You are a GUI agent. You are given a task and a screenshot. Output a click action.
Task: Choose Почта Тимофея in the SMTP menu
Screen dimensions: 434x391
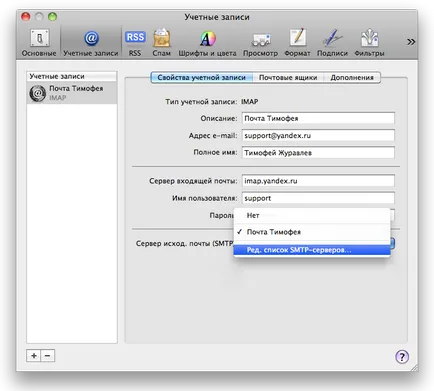312,232
